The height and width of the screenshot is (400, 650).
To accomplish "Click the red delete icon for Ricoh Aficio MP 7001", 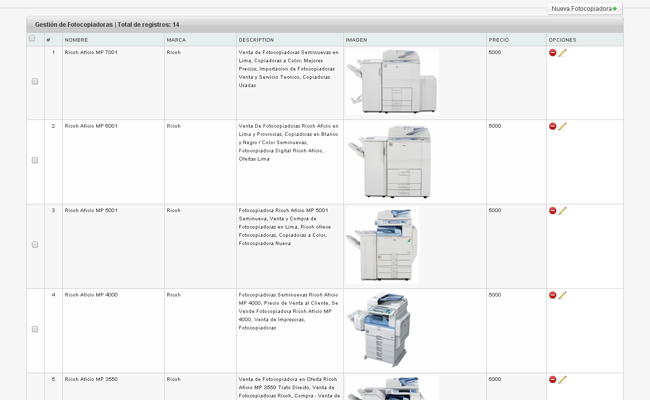I will pos(553,52).
